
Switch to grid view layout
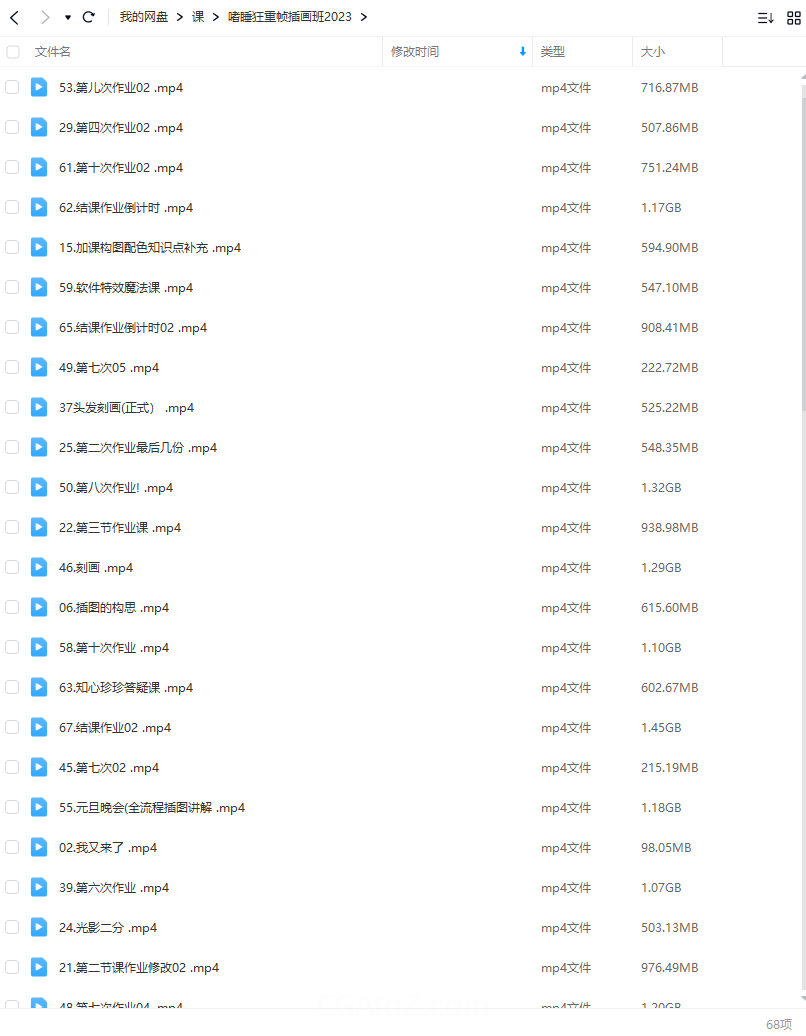click(793, 18)
